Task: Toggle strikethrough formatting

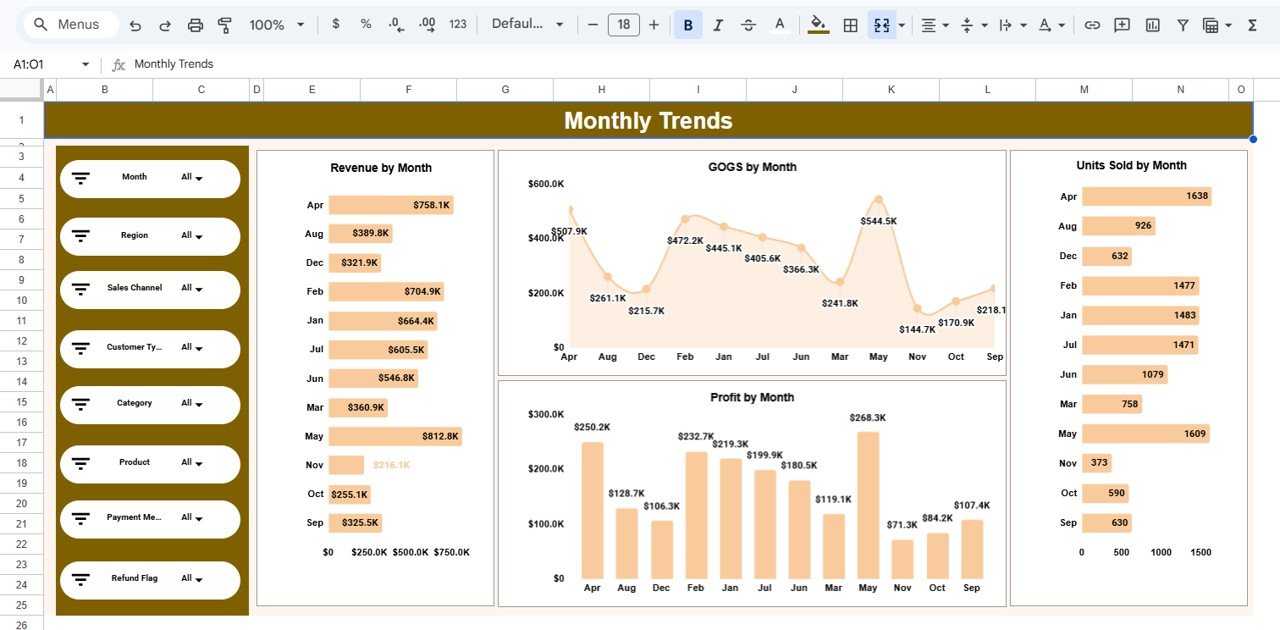Action: point(748,24)
